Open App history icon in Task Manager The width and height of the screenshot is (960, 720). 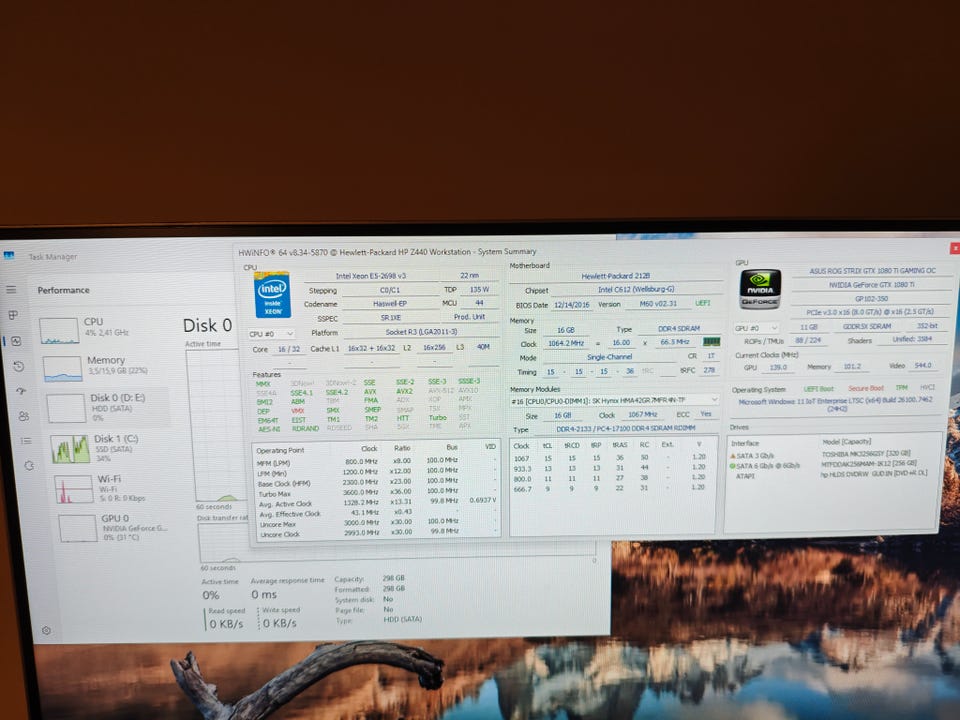point(18,366)
